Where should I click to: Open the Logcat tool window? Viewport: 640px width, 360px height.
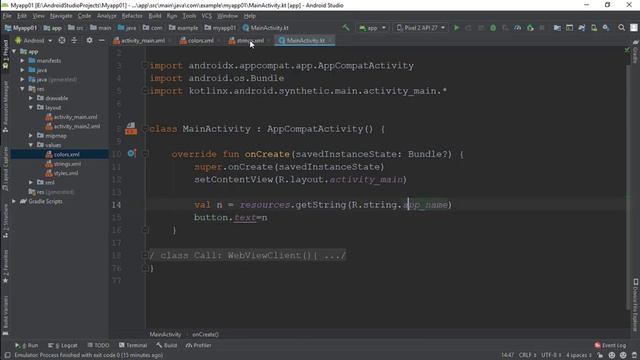(62, 345)
